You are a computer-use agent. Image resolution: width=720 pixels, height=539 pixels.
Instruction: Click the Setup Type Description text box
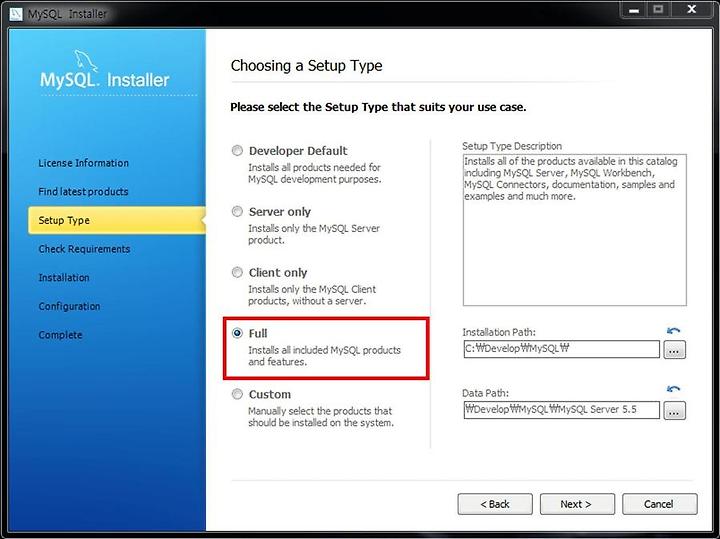pos(574,230)
